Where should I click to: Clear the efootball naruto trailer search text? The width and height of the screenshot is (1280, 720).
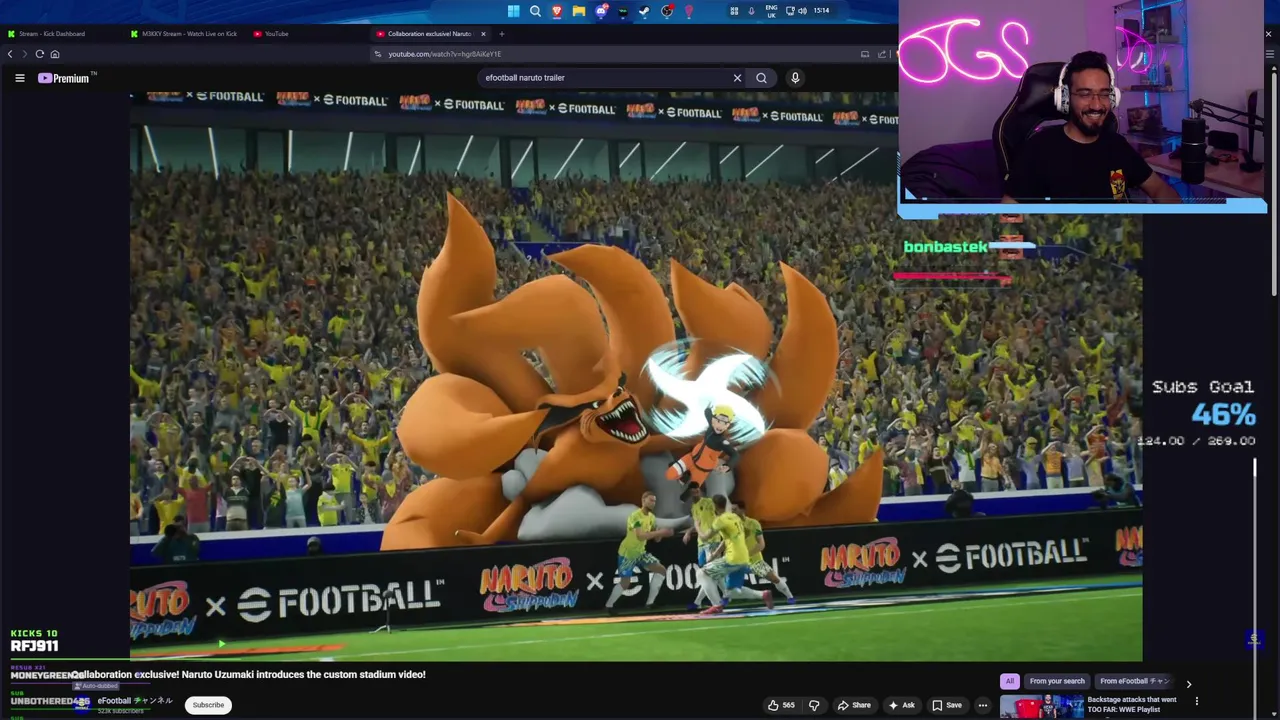click(x=737, y=78)
